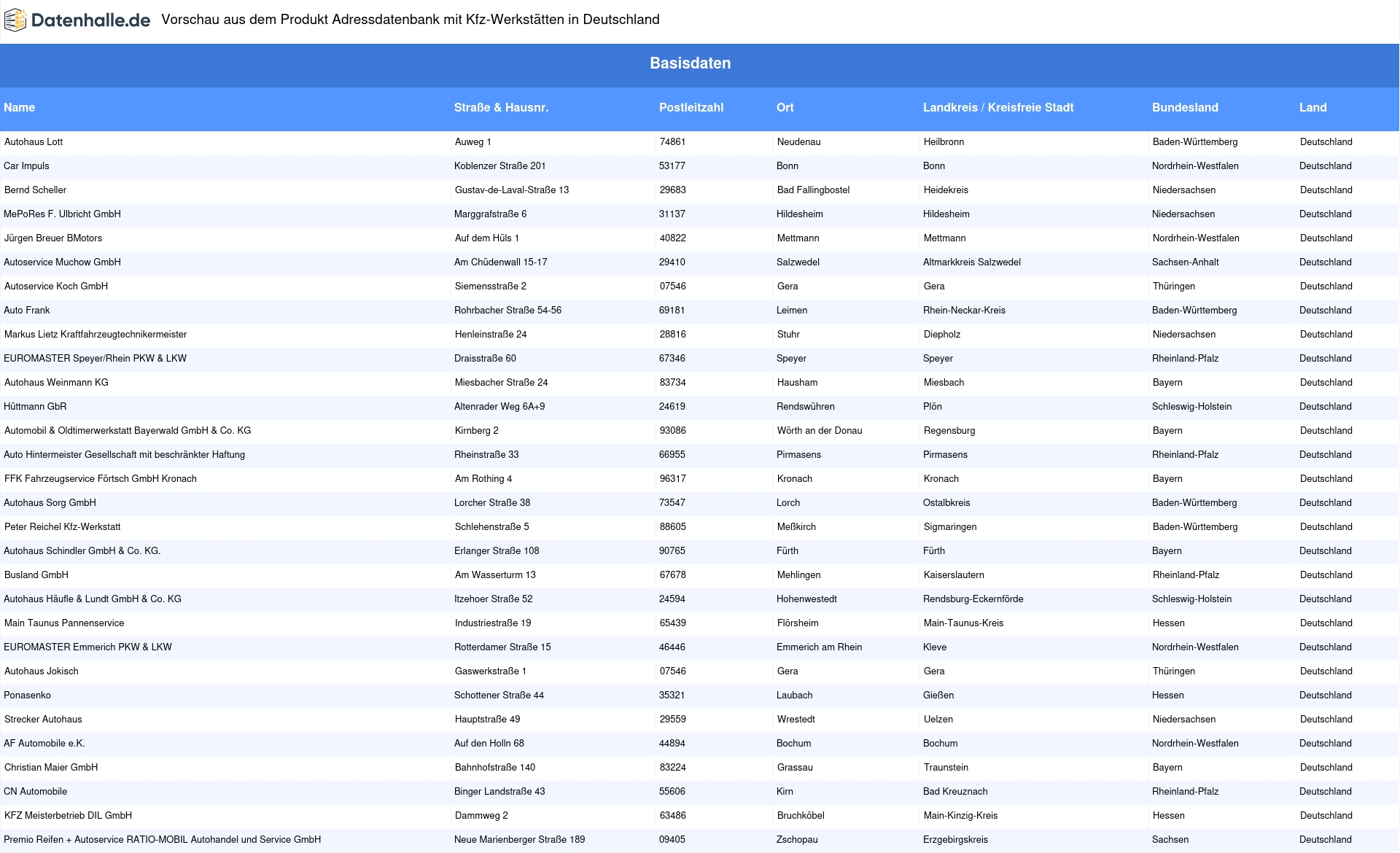Click the Rendsburg-Eckernförde district cell
Viewport: 1400px width, 853px height.
[x=973, y=599]
